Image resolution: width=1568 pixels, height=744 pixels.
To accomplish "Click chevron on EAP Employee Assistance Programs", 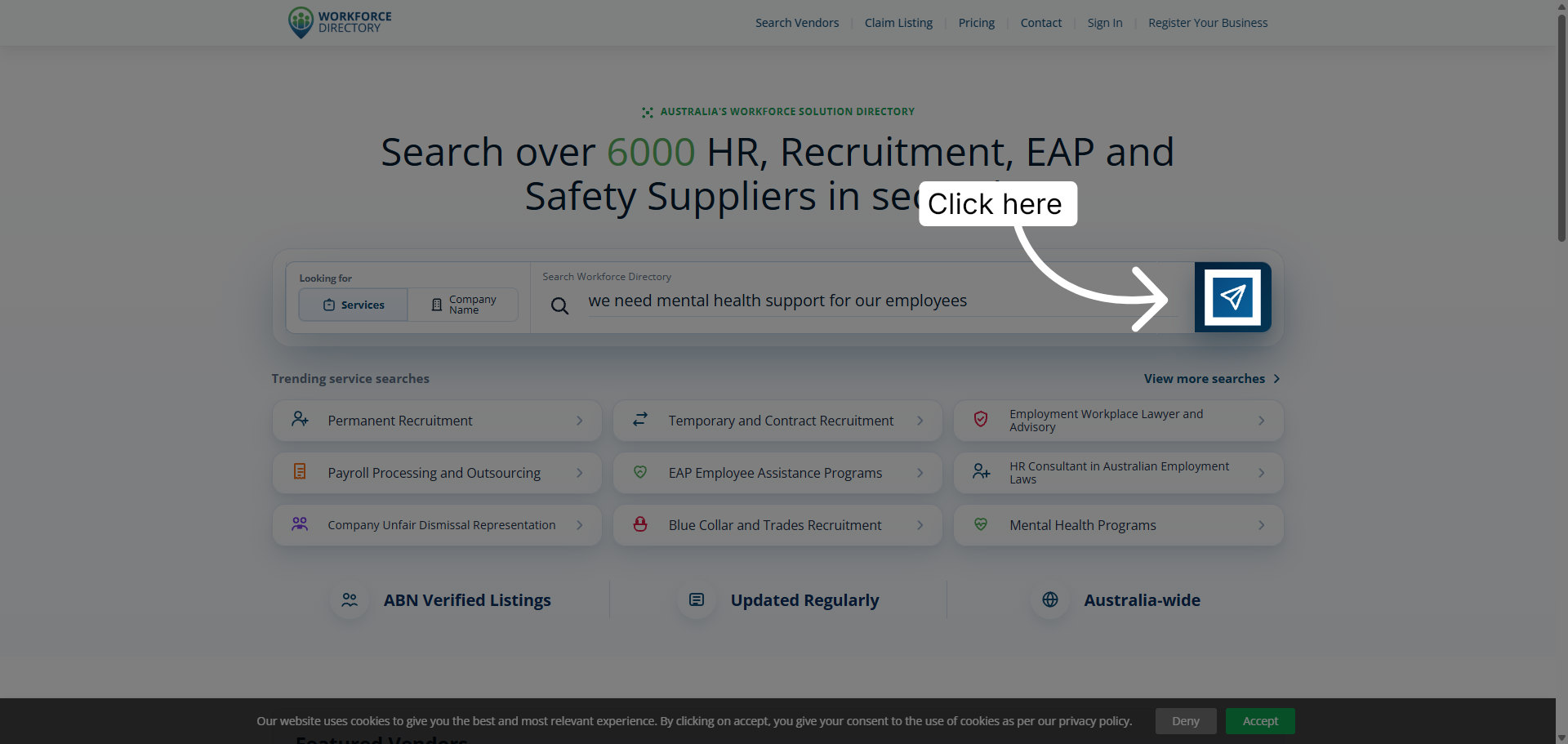I will pyautogui.click(x=920, y=473).
